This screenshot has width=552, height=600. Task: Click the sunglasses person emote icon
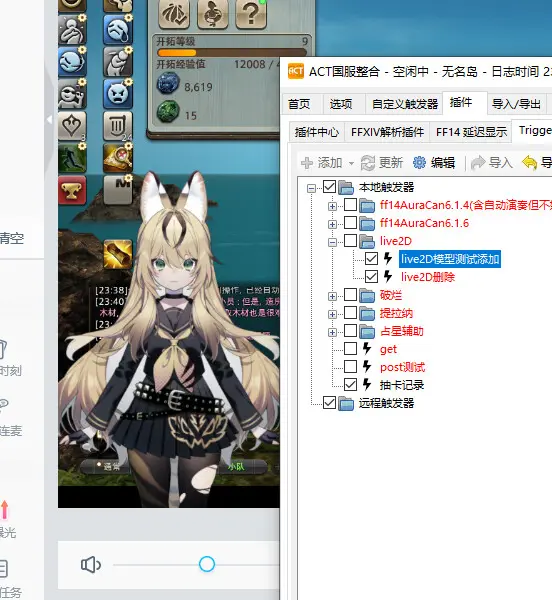click(x=72, y=94)
